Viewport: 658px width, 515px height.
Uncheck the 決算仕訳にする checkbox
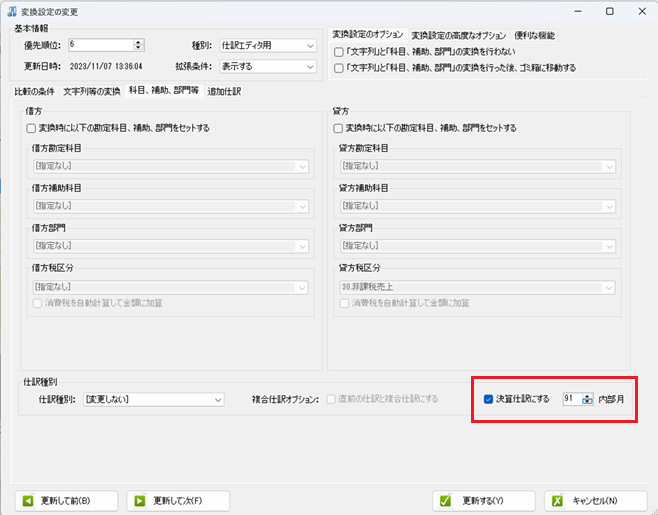[488, 399]
